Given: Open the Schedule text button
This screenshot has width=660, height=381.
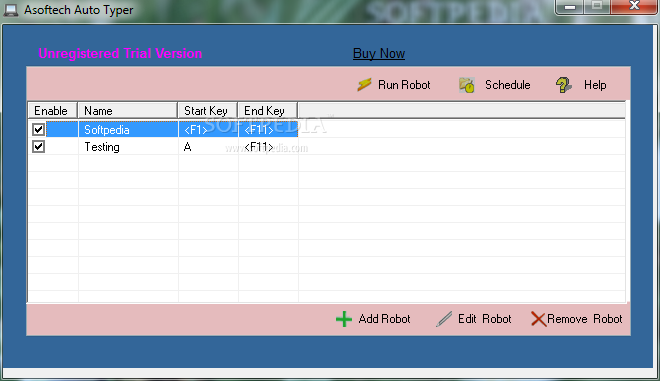Looking at the screenshot, I should pyautogui.click(x=507, y=85).
